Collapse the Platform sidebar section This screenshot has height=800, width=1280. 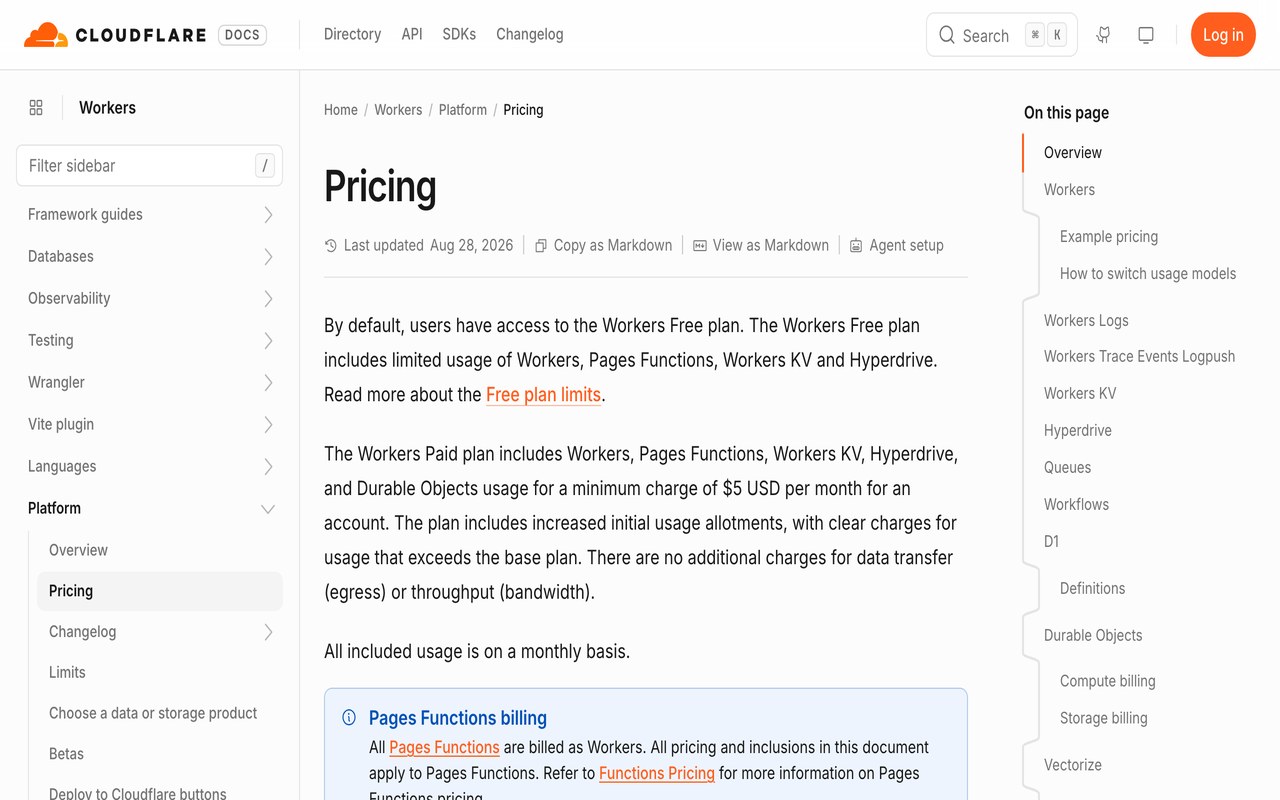click(x=150, y=509)
